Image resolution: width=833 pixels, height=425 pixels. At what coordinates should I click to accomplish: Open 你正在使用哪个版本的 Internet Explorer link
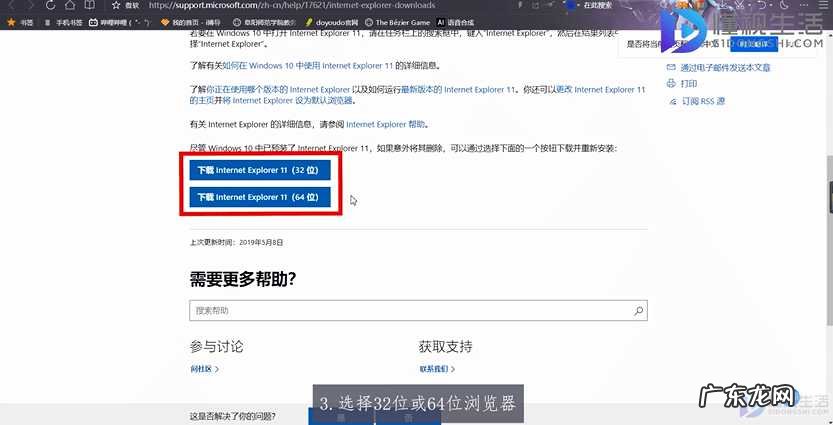[278, 89]
